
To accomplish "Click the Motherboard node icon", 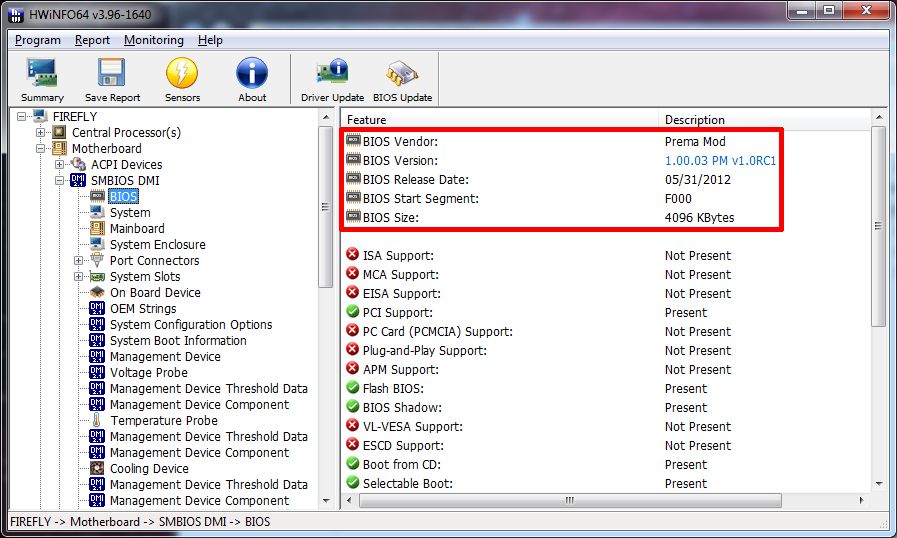I will click(x=59, y=148).
